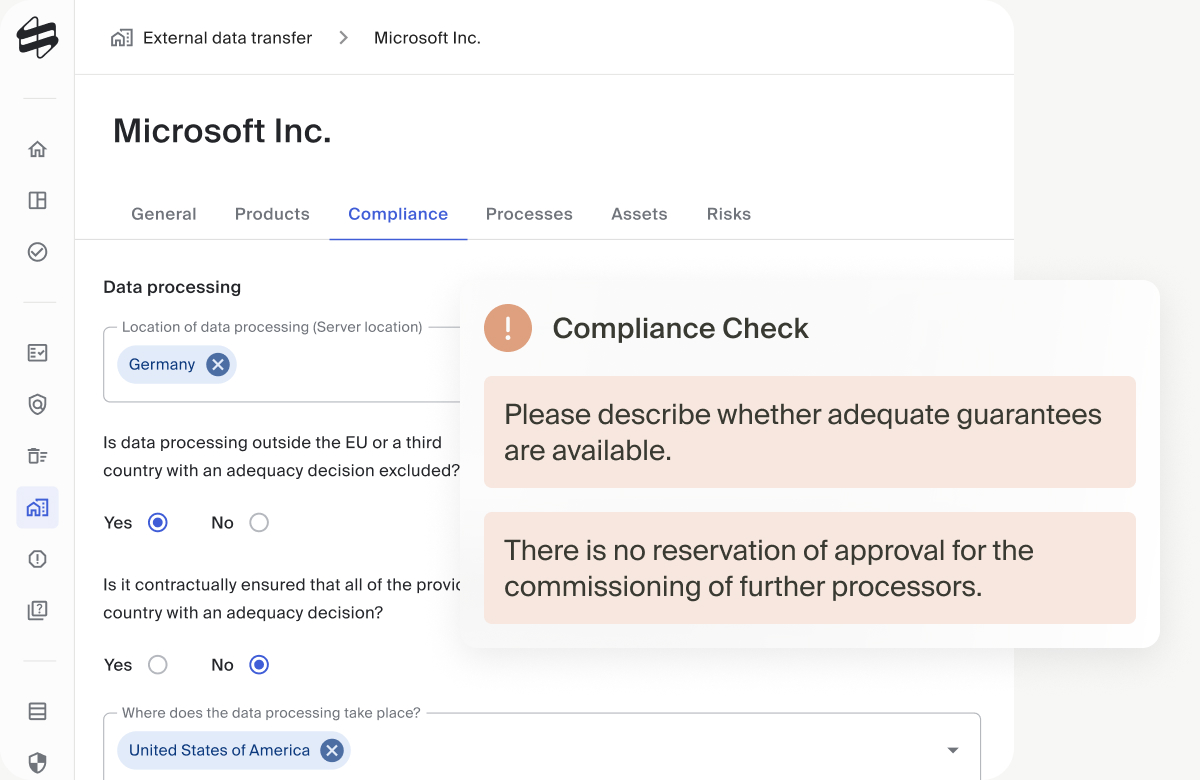This screenshot has height=780, width=1201.
Task: Select Yes for contractually ensured question
Action: tap(158, 665)
